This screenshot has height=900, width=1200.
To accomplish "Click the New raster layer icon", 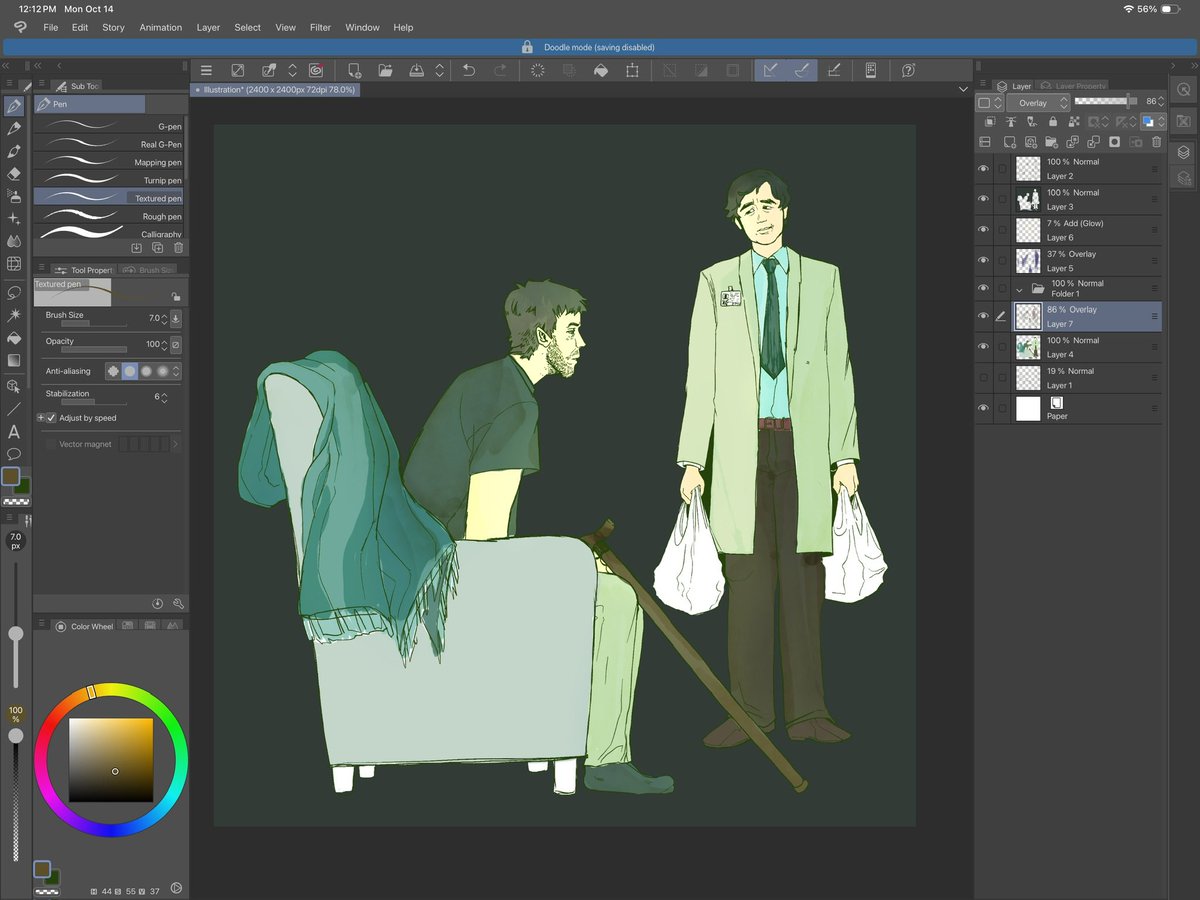I will (x=1009, y=142).
